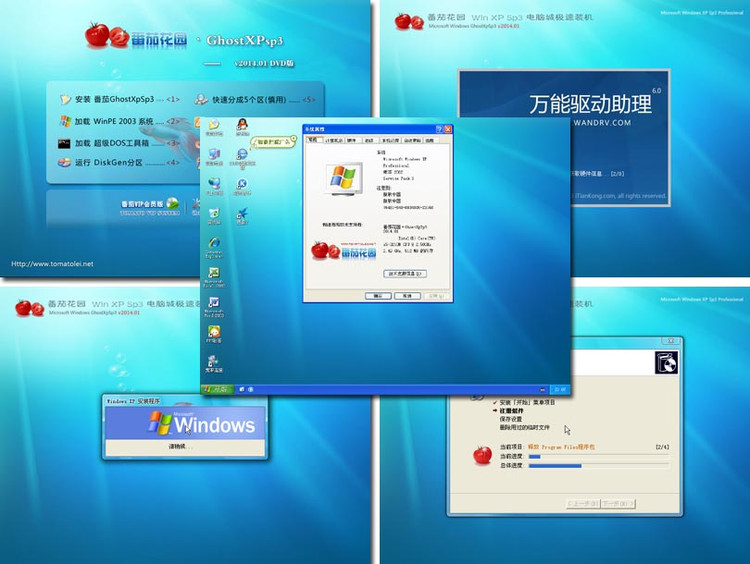This screenshot has width=750, height=564.
Task: Switch to third tab in System Properties
Action: (x=352, y=140)
